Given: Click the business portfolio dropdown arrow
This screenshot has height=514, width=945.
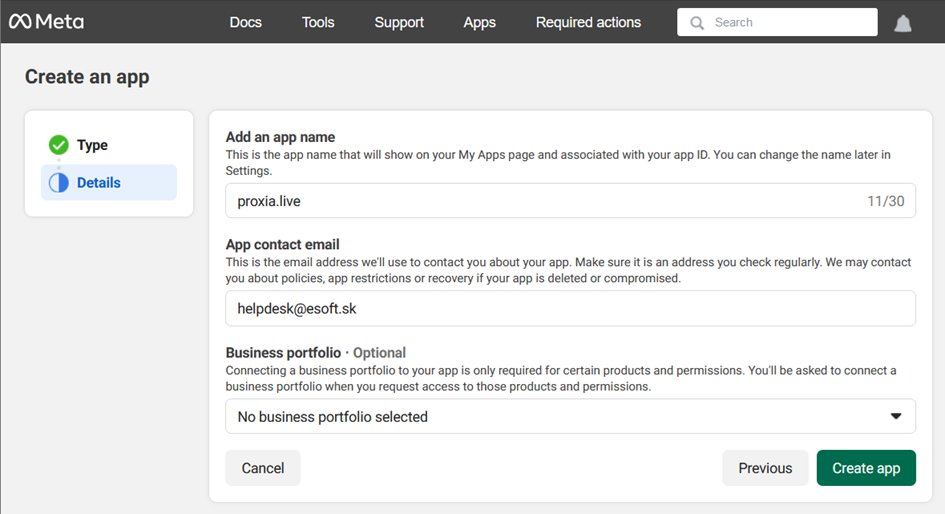Looking at the screenshot, I should (x=896, y=417).
